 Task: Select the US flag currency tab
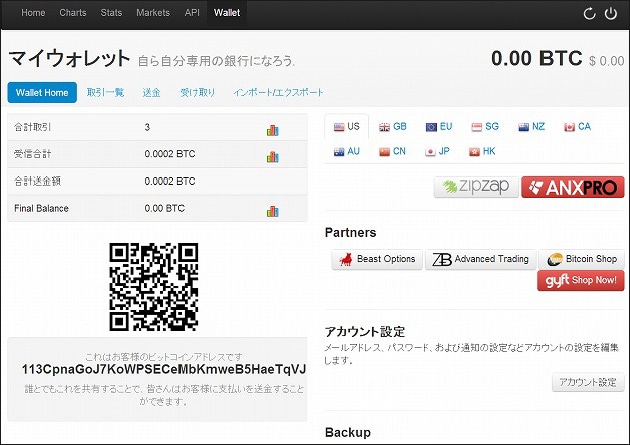point(346,127)
